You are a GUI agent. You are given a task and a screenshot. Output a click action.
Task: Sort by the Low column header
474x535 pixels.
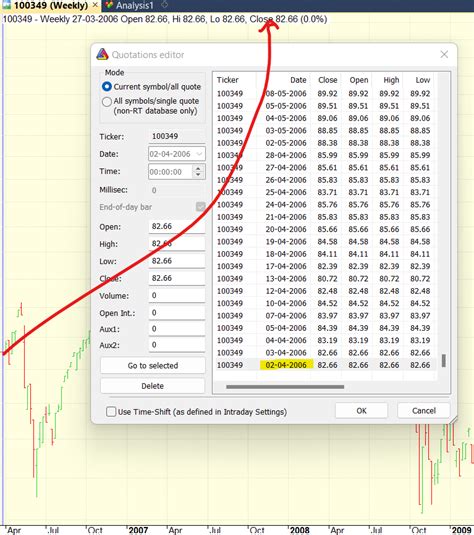coord(419,80)
